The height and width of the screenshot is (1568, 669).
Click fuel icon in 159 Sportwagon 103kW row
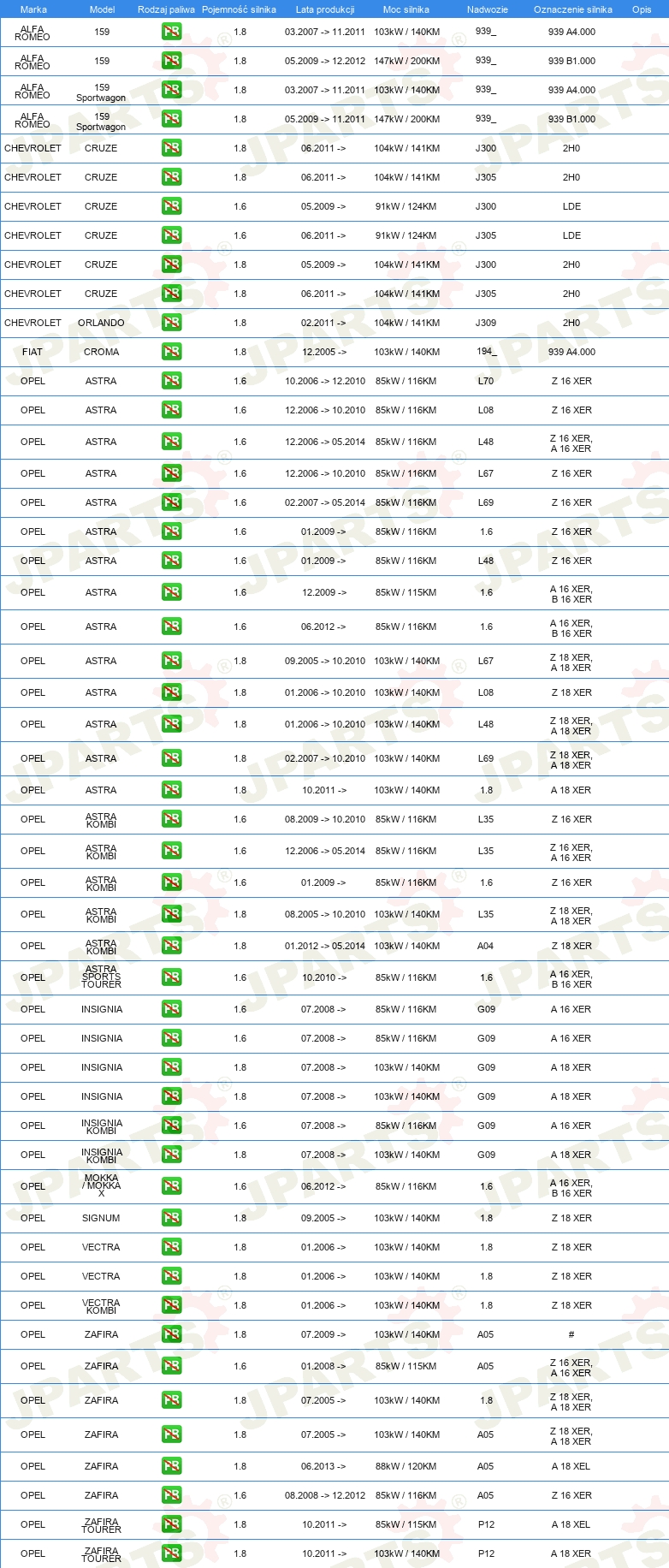171,90
